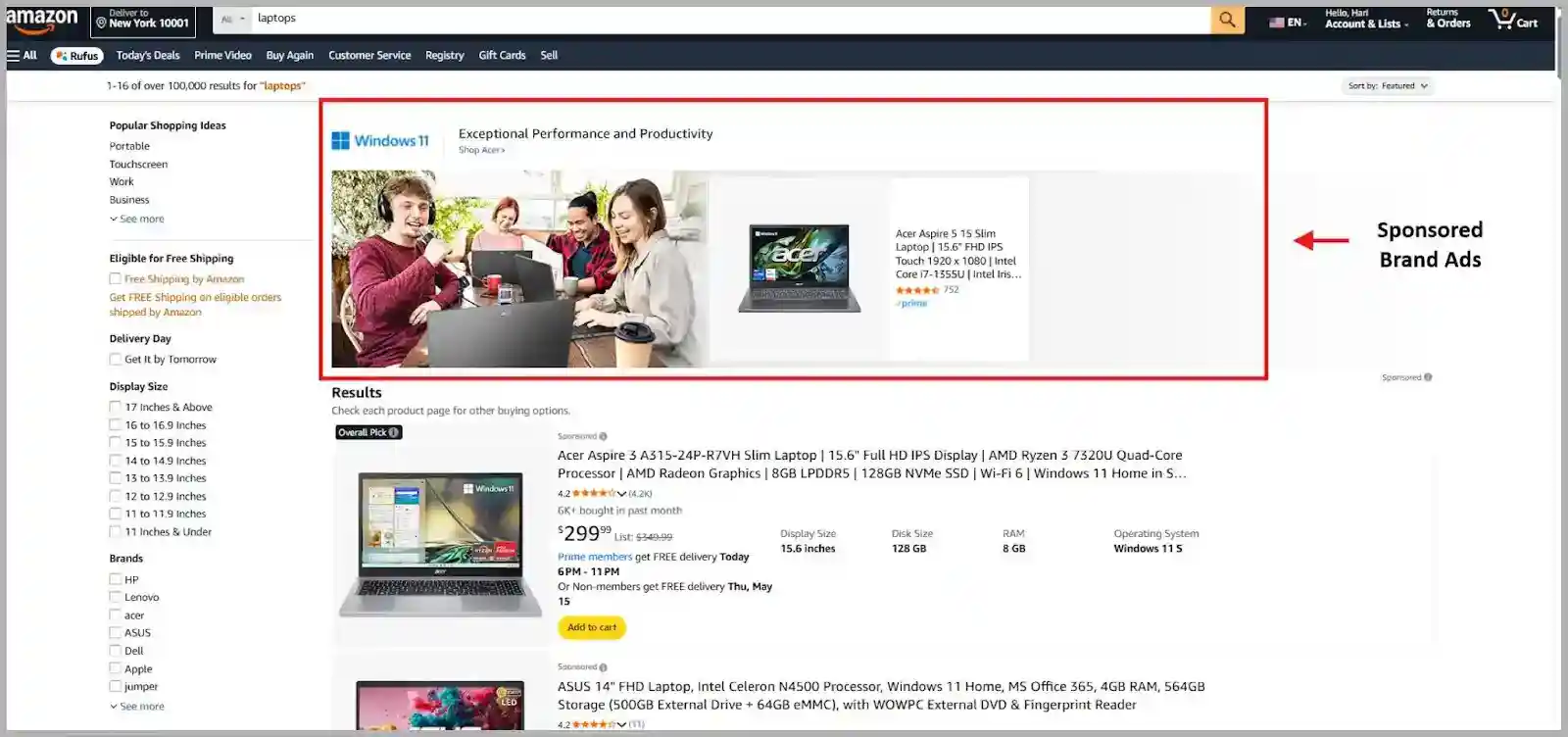Check 14 to 14.9 Inches display size
The height and width of the screenshot is (737, 1568).
[116, 461]
